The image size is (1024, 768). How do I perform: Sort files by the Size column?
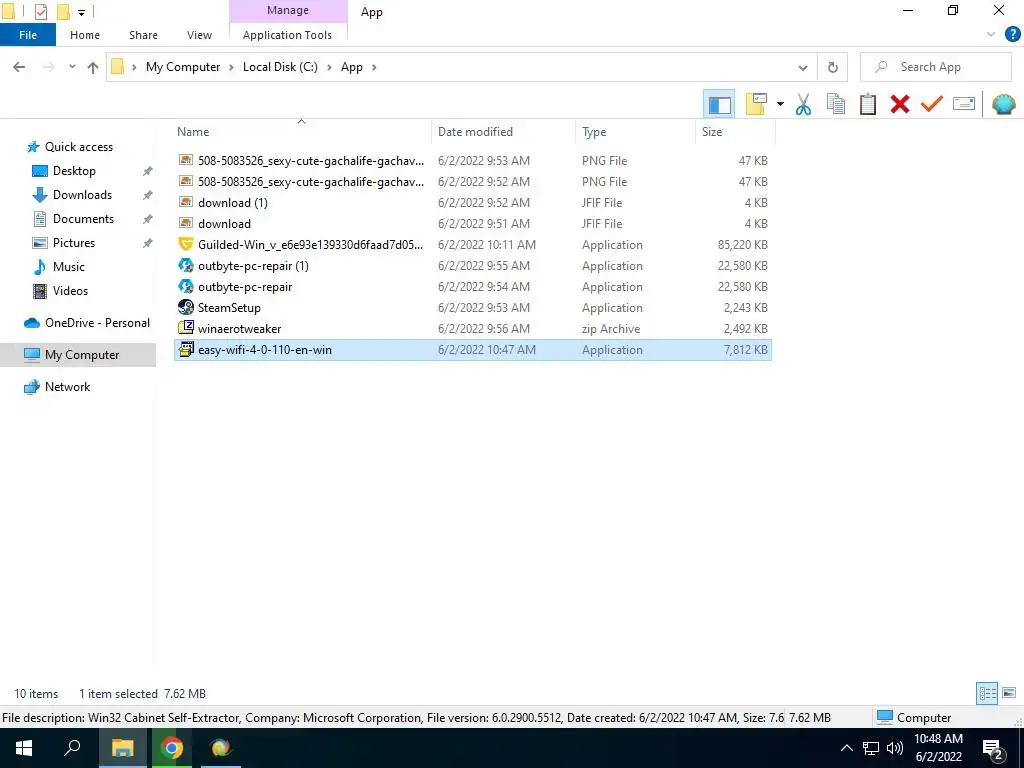(x=712, y=131)
